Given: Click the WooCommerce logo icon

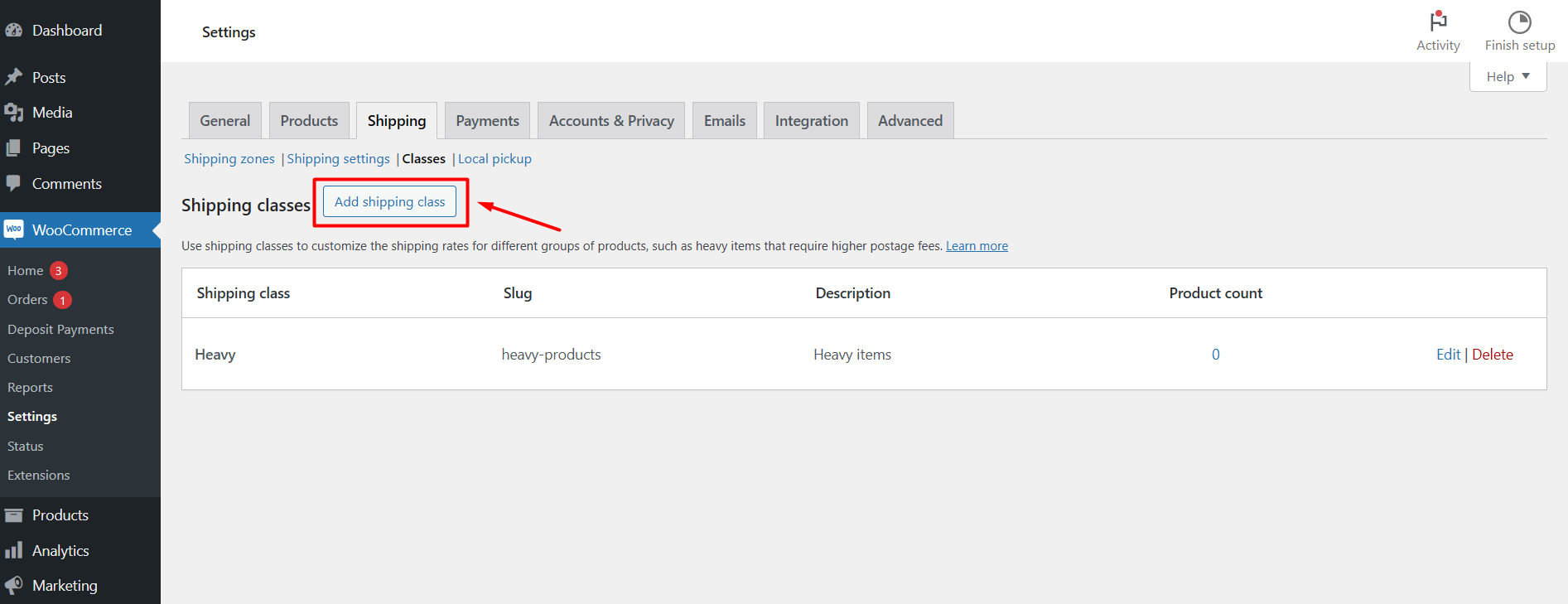Looking at the screenshot, I should [x=14, y=230].
